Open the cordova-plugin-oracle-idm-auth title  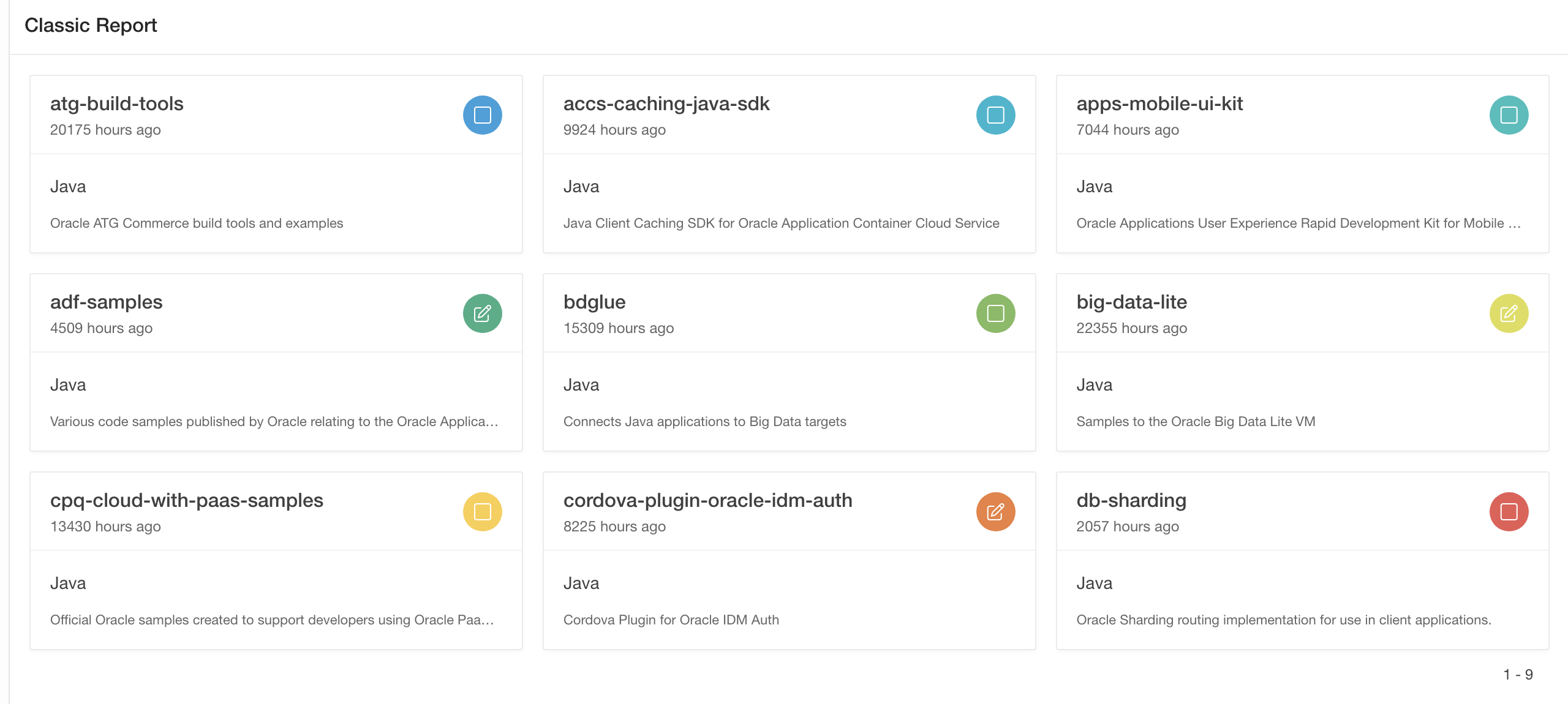(x=707, y=500)
